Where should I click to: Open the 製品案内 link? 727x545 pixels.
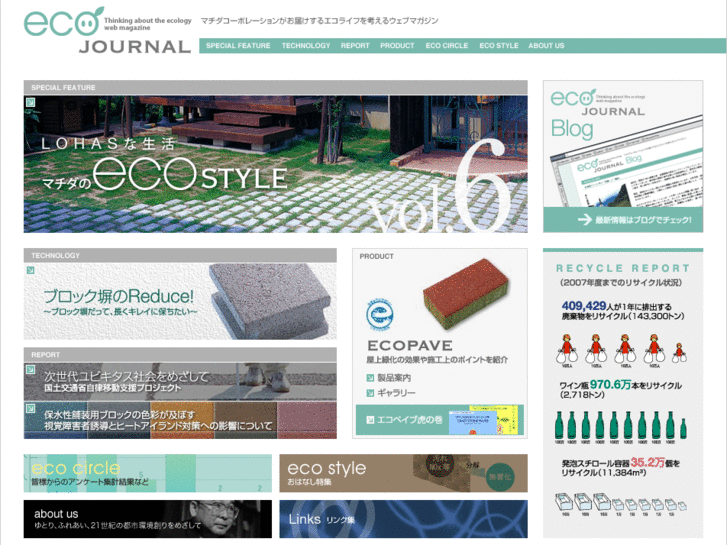pos(394,378)
